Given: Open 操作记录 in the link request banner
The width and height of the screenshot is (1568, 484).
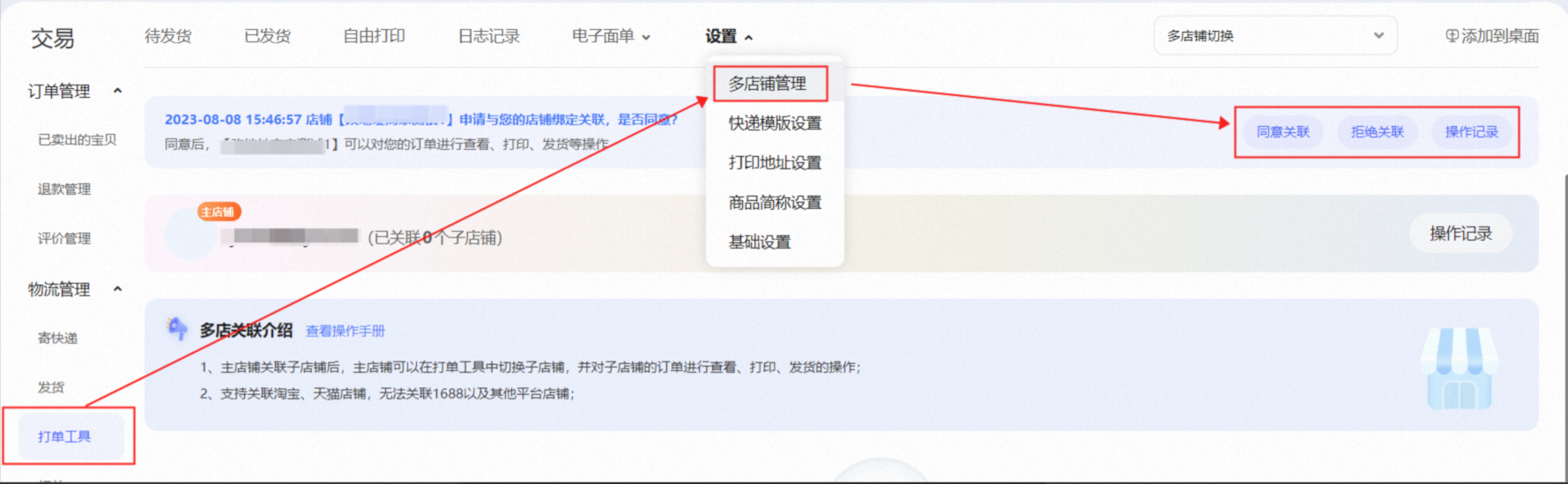Looking at the screenshot, I should tap(1472, 131).
